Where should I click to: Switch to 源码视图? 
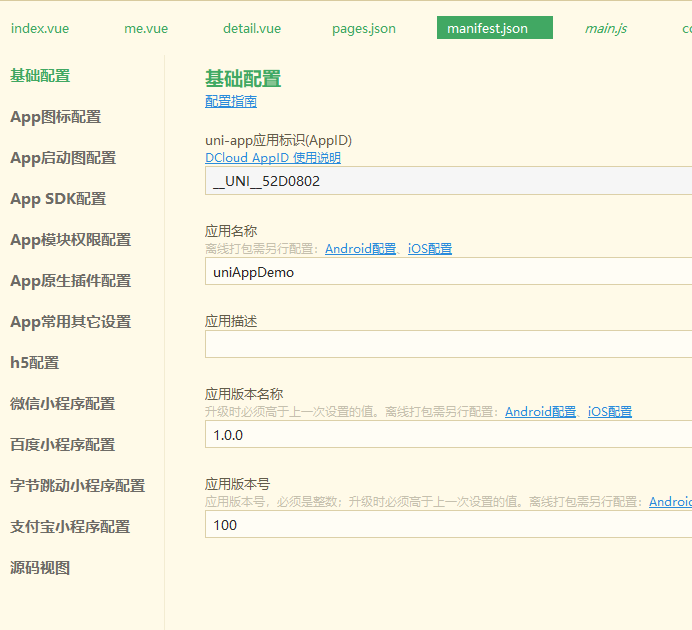click(40, 568)
